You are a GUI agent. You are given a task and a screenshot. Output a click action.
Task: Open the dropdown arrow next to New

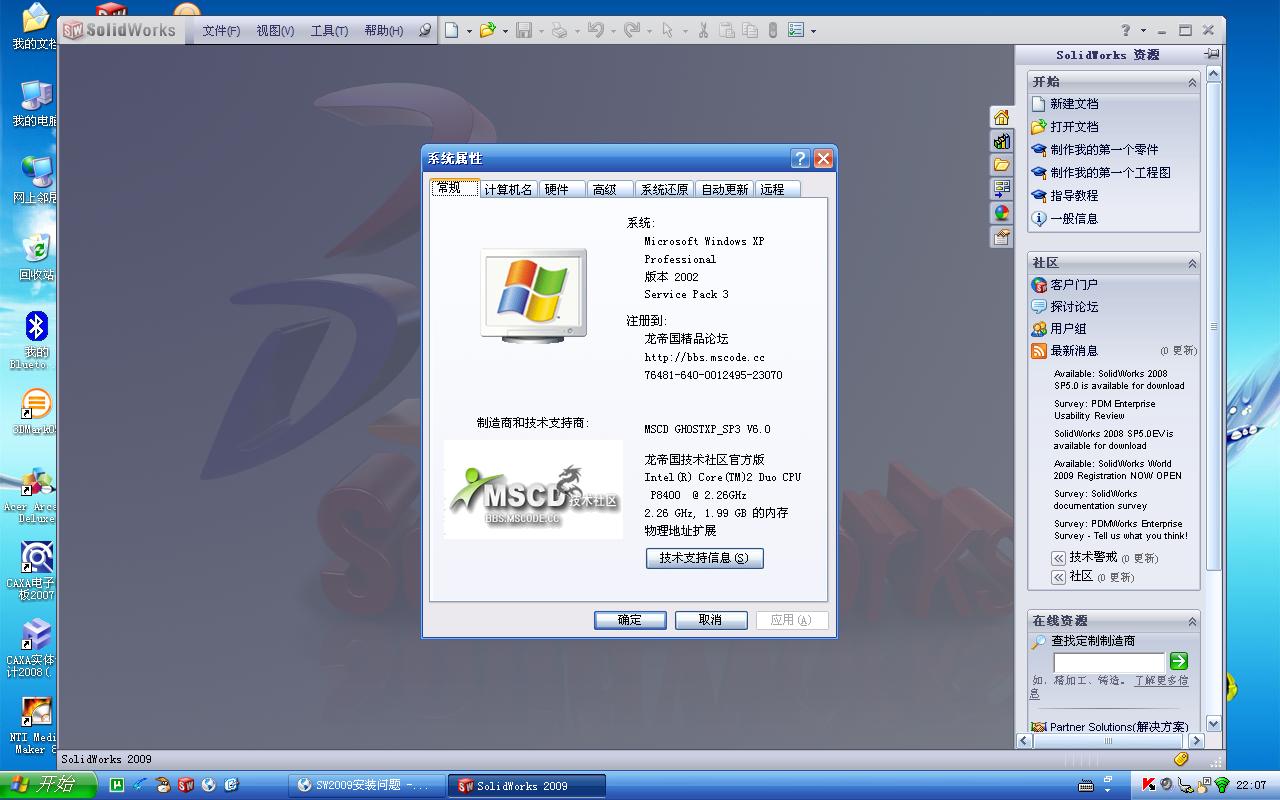[468, 32]
